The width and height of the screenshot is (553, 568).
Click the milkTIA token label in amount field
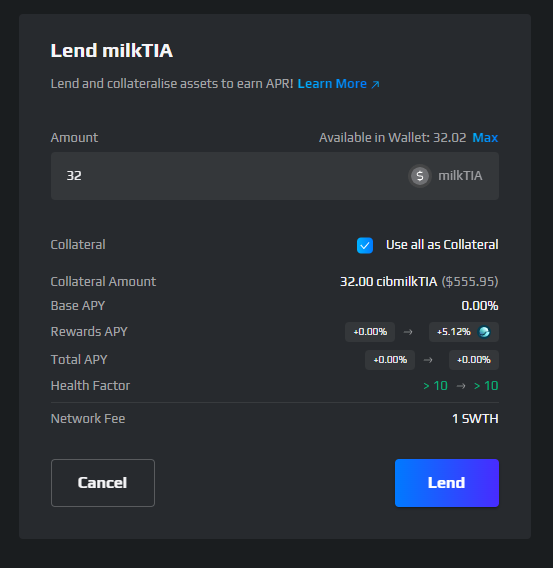[460, 176]
